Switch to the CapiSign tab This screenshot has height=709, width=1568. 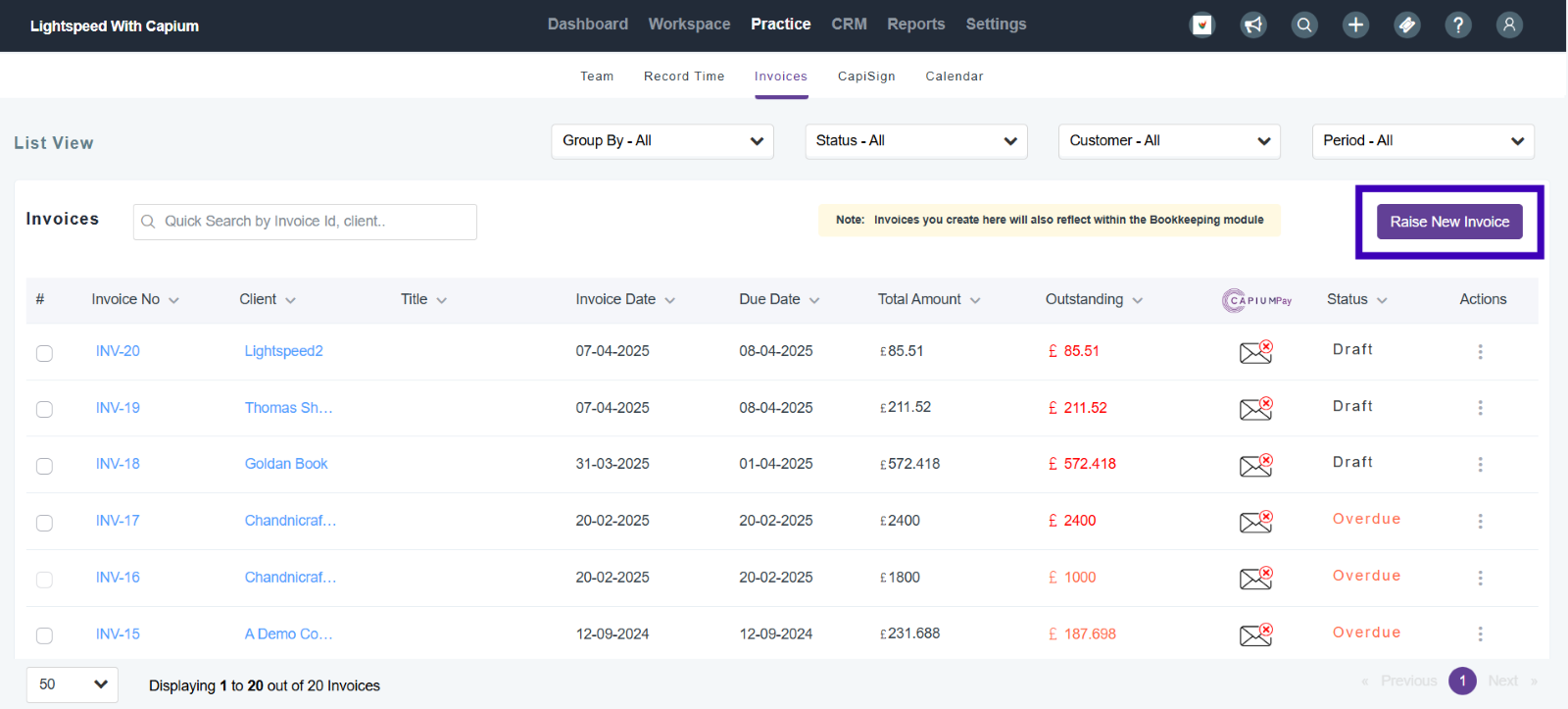coord(866,76)
